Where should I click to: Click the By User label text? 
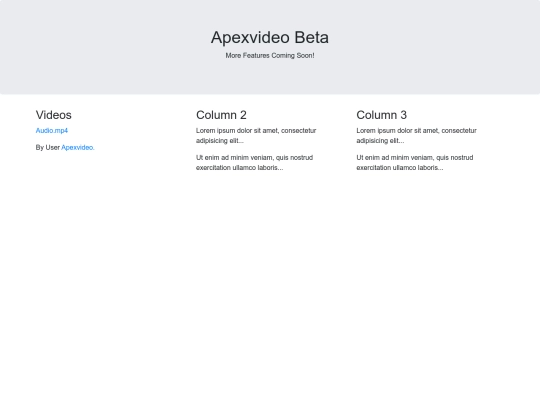coord(48,147)
